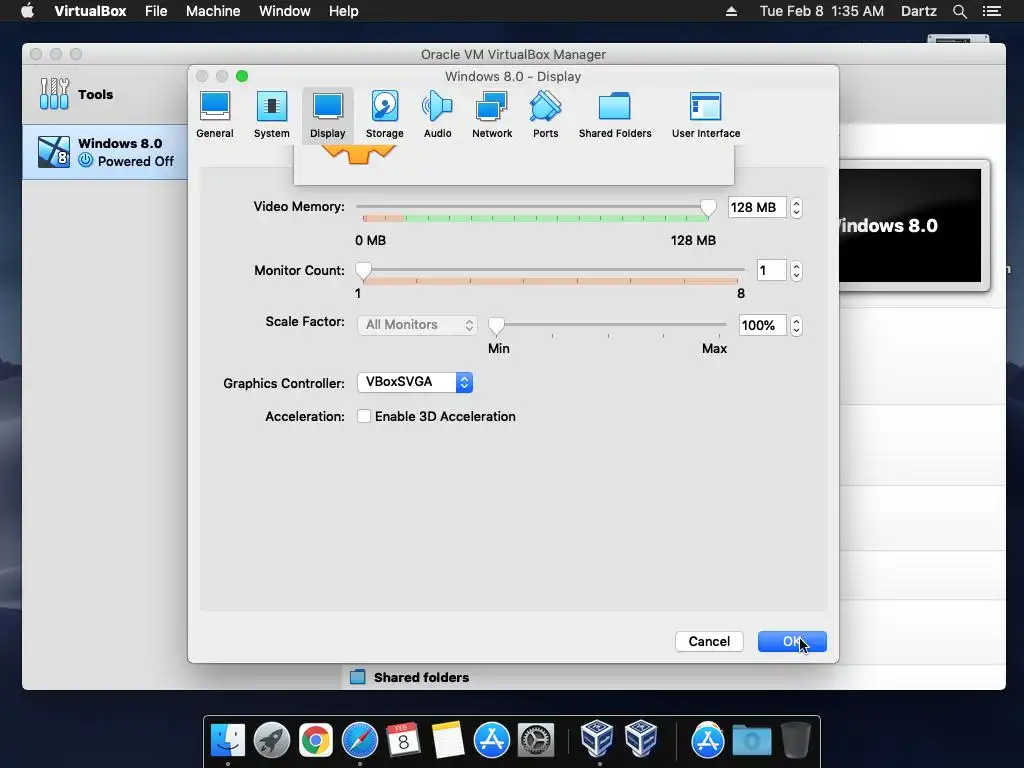
Task: Open Notes from the Dock
Action: click(x=447, y=740)
